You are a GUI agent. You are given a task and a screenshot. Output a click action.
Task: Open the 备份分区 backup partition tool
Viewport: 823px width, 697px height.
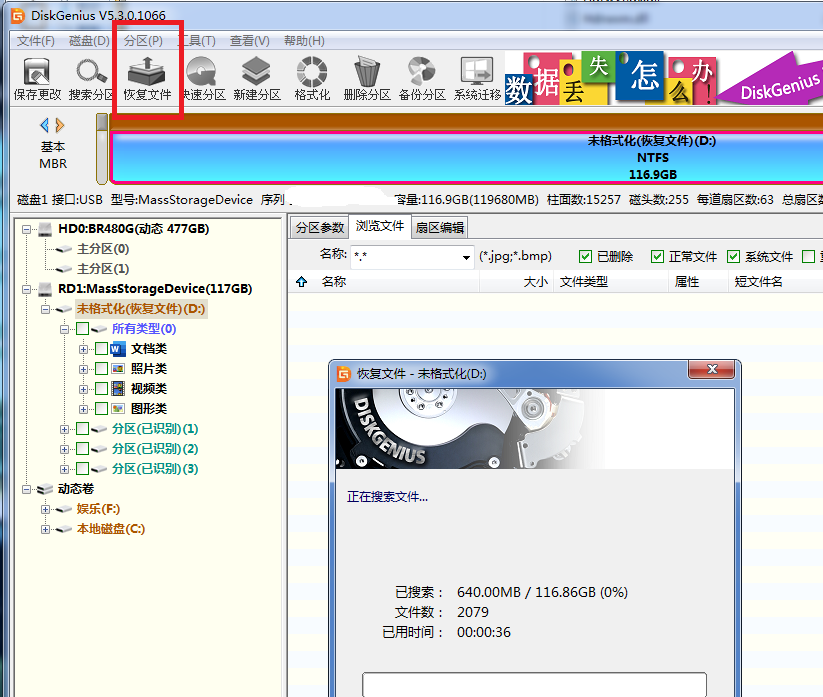[x=422, y=79]
